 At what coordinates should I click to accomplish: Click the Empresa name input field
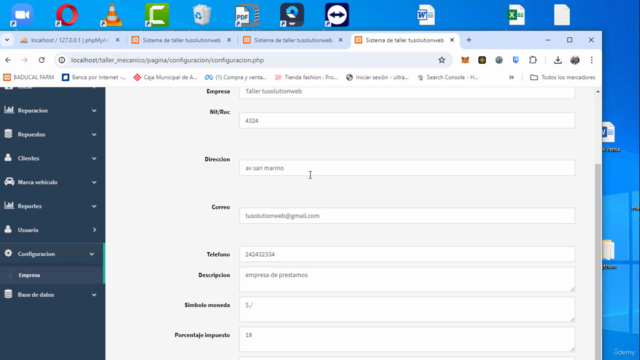(407, 92)
